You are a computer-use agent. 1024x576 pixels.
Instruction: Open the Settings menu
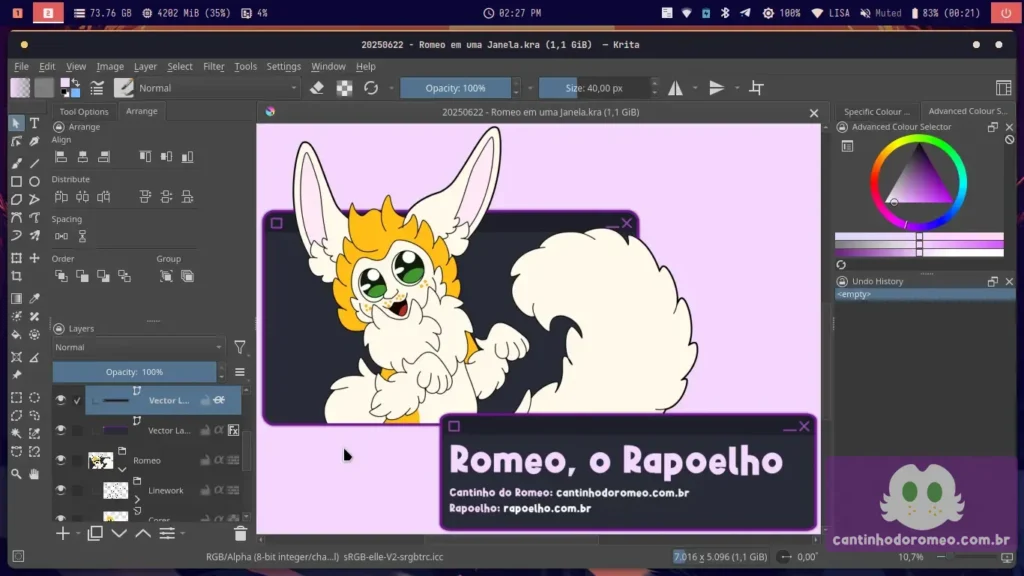point(283,66)
